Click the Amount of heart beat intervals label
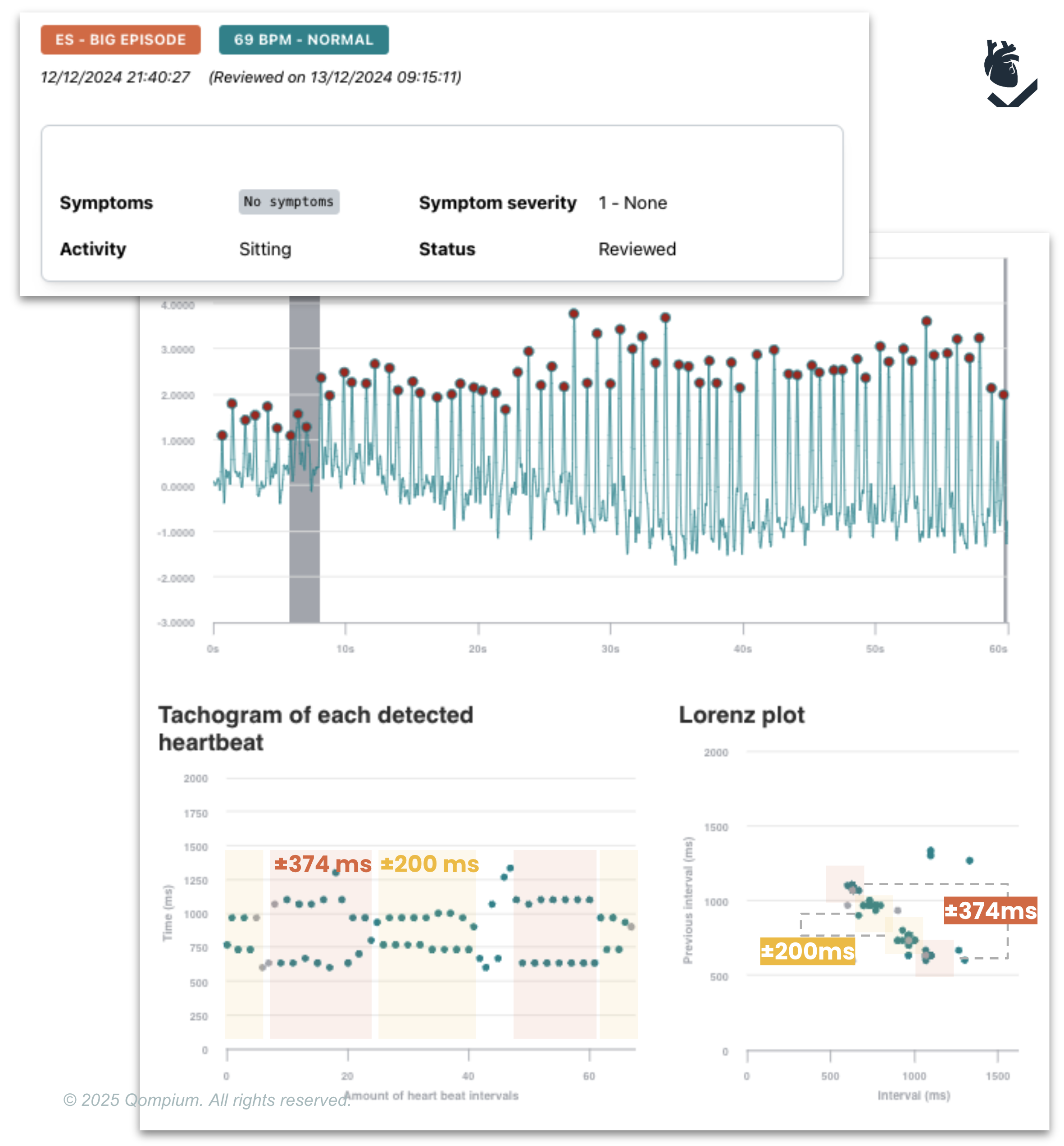The image size is (1064, 1146). click(x=432, y=1096)
